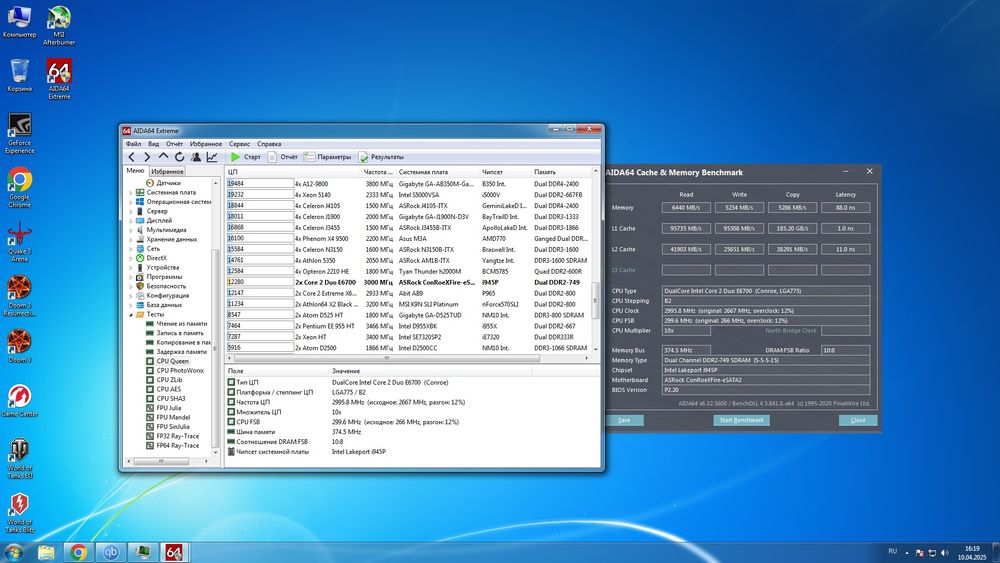Image resolution: width=1000 pixels, height=563 pixels.
Task: Collapse the Тесты tree node
Action: tap(131, 314)
